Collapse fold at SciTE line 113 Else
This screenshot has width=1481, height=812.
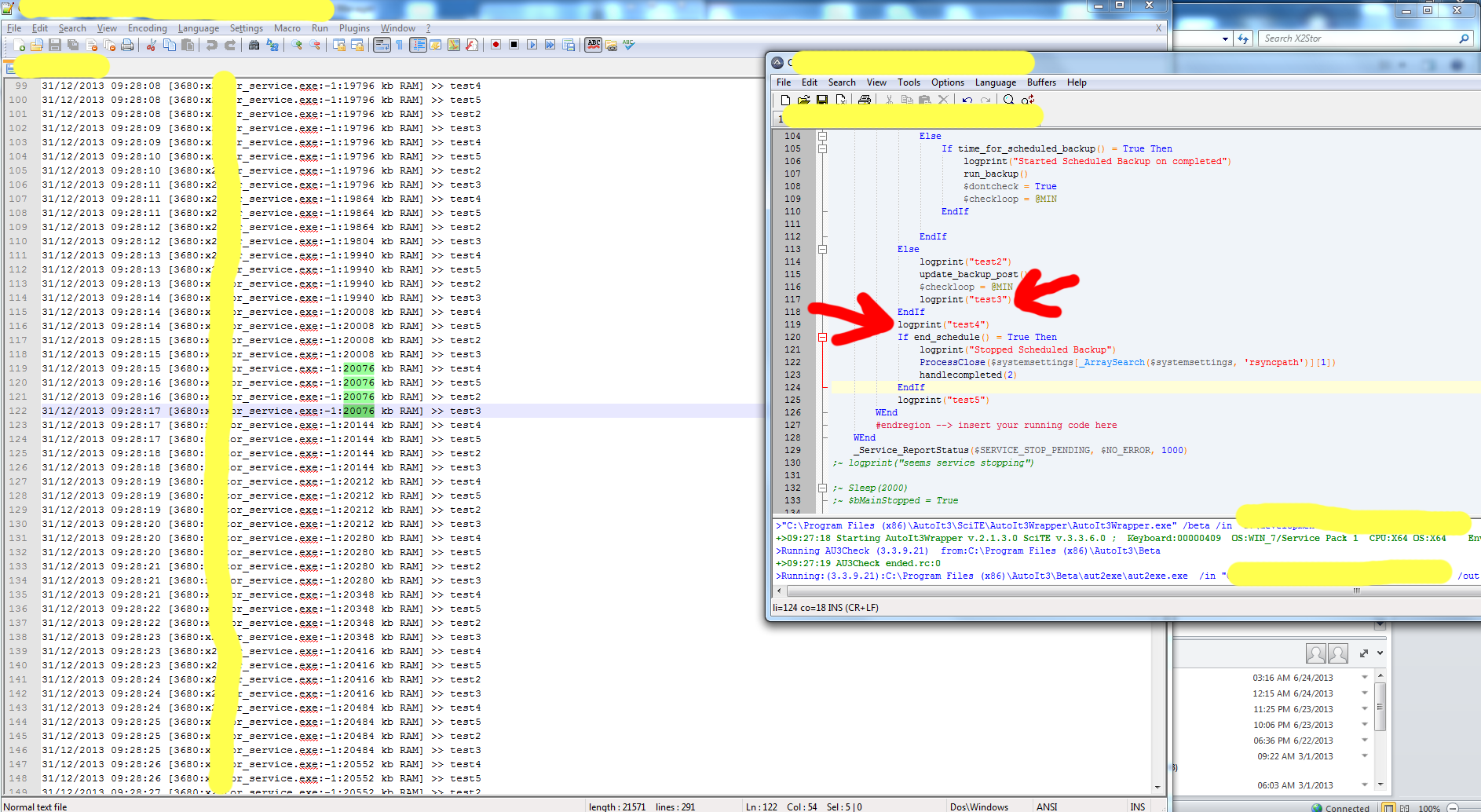click(823, 249)
